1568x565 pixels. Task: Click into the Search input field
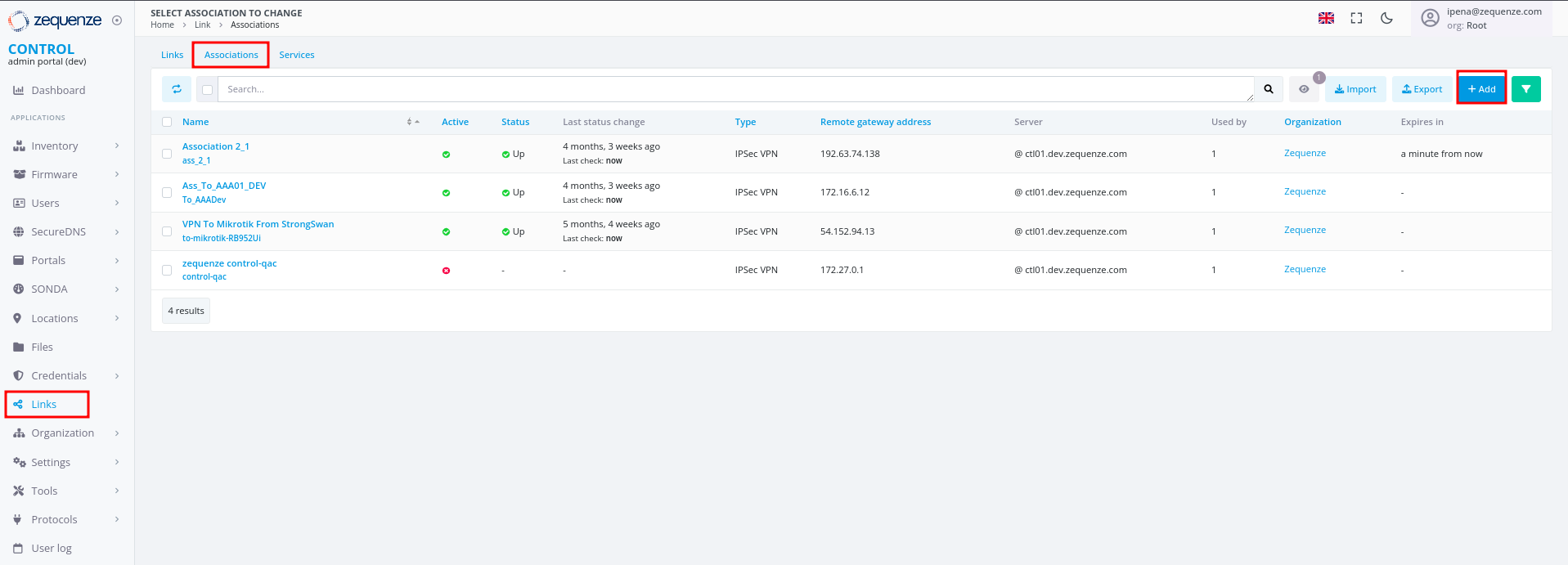pos(735,89)
